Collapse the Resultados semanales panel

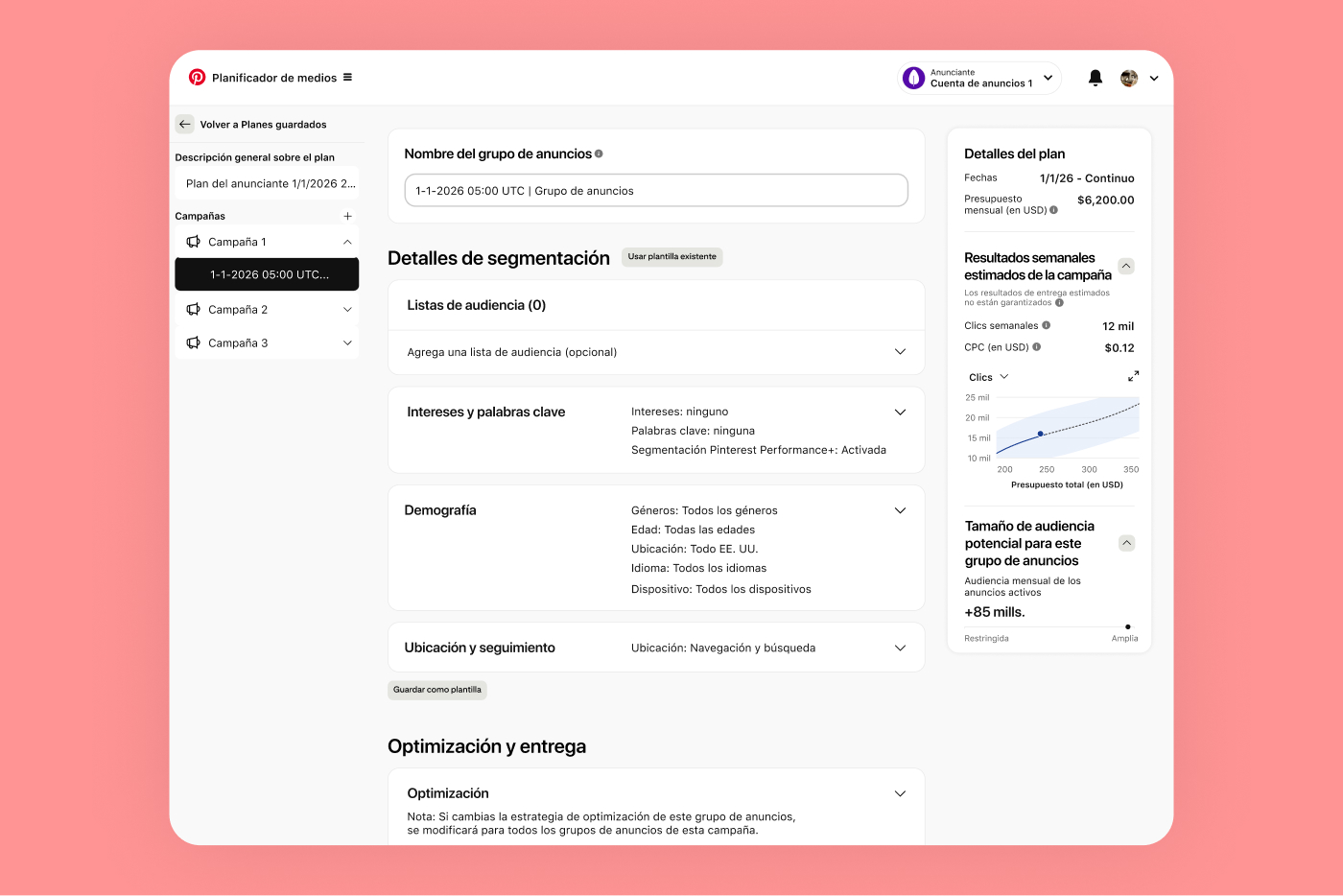[x=1126, y=266]
